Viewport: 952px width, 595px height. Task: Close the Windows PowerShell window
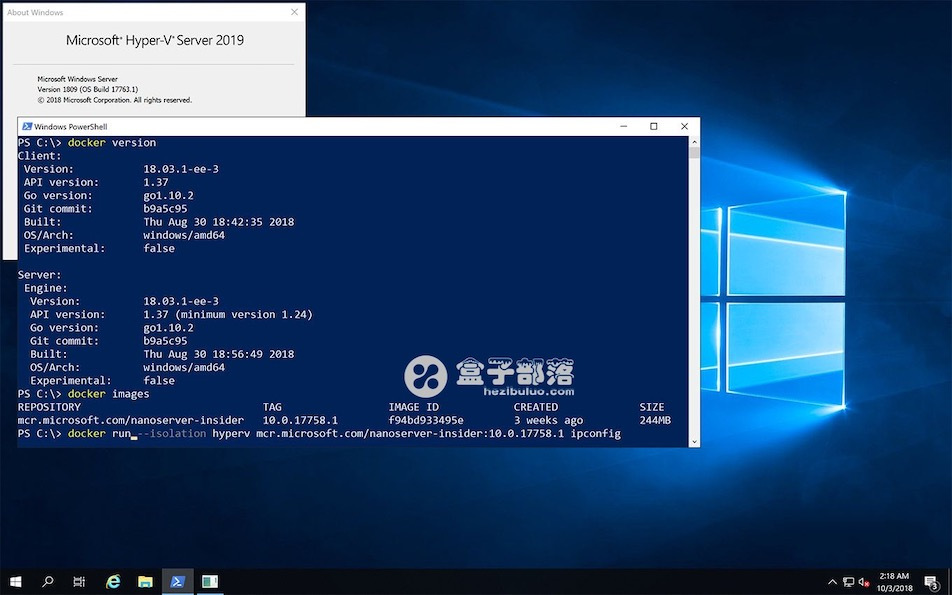point(684,126)
